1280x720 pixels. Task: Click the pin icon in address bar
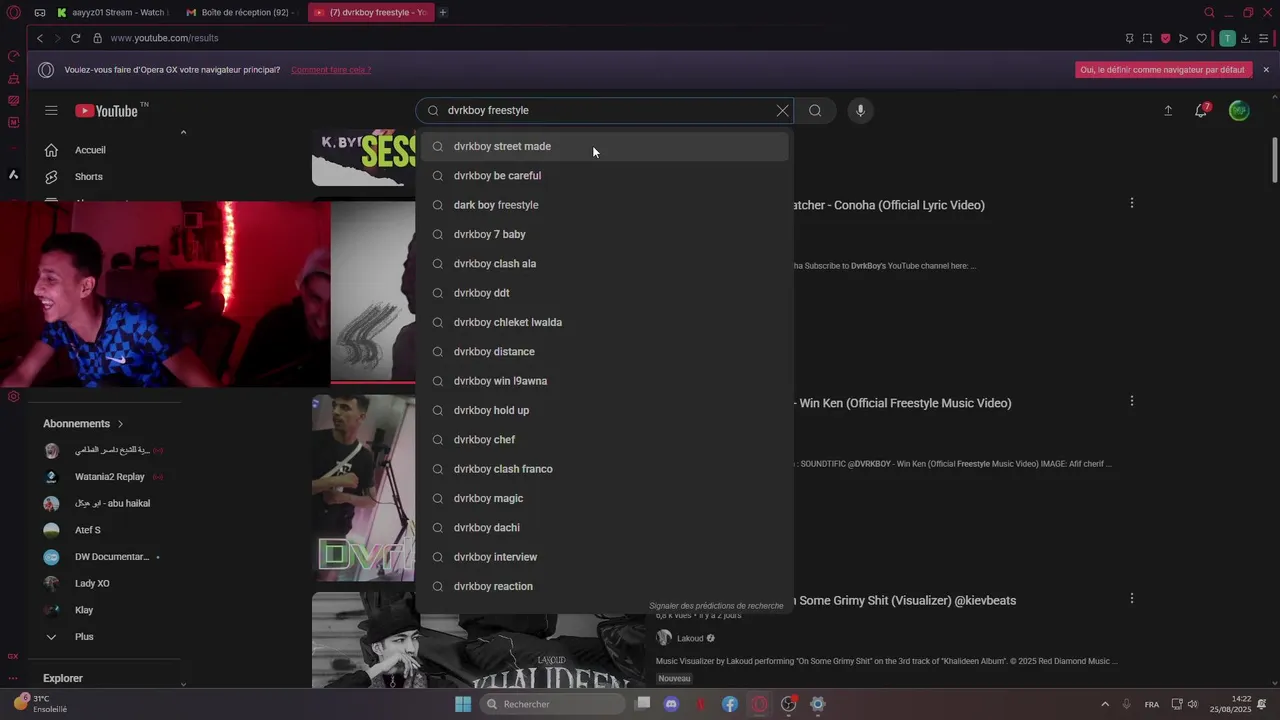1130,38
